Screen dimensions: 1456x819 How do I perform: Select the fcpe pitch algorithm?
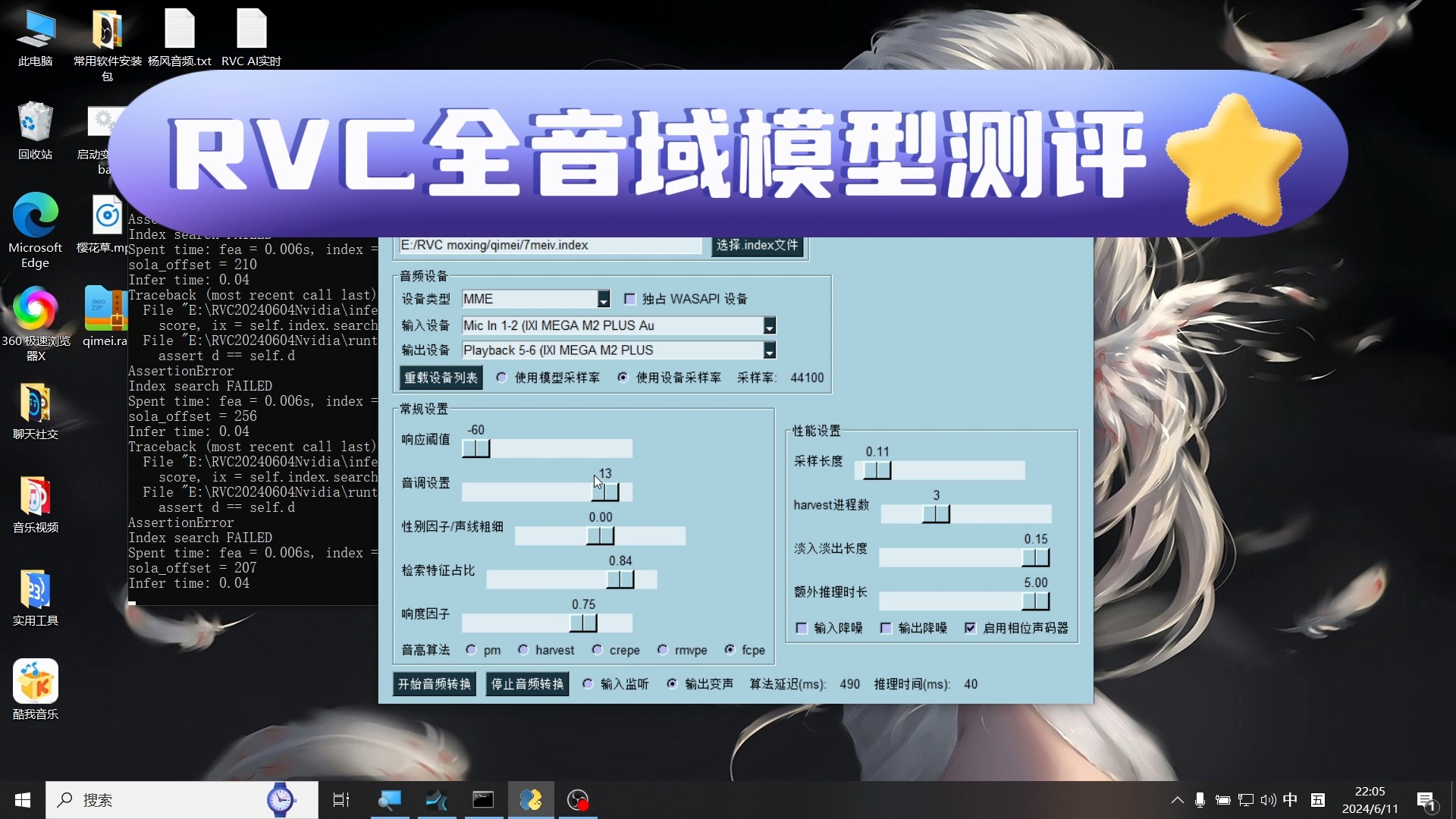coord(730,650)
